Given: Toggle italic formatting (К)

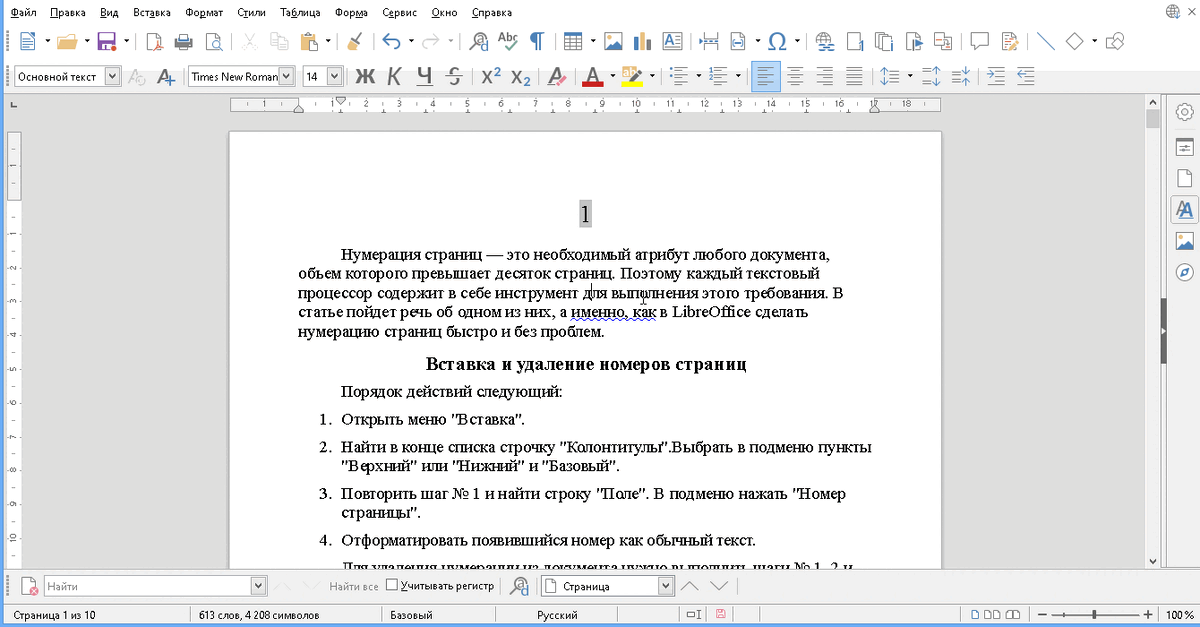Looking at the screenshot, I should pos(395,76).
